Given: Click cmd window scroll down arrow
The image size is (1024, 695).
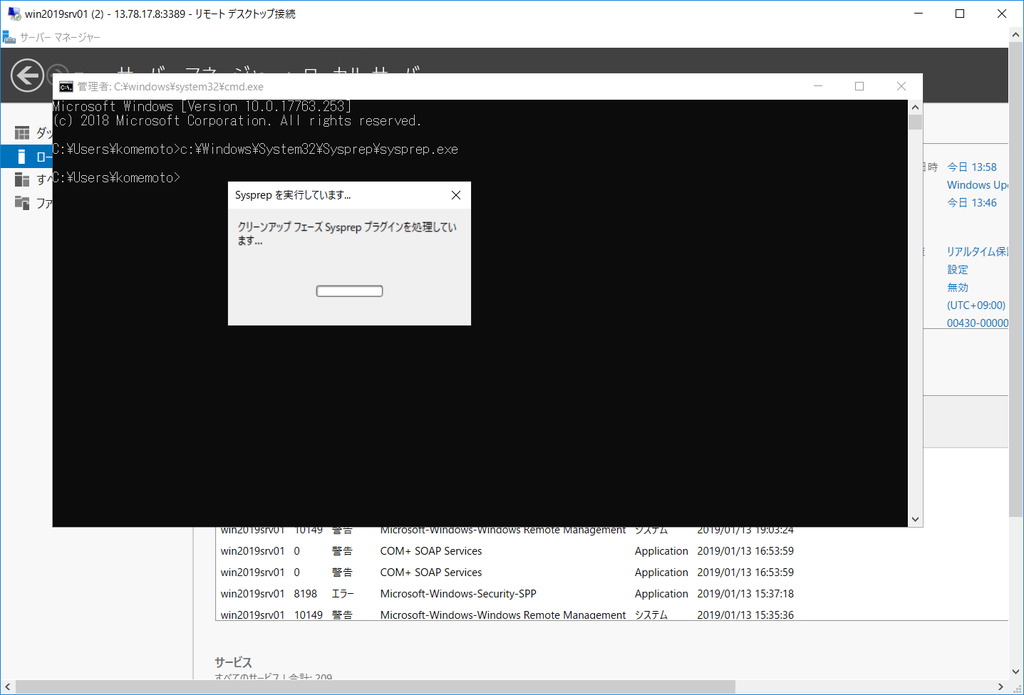Looking at the screenshot, I should pos(915,519).
